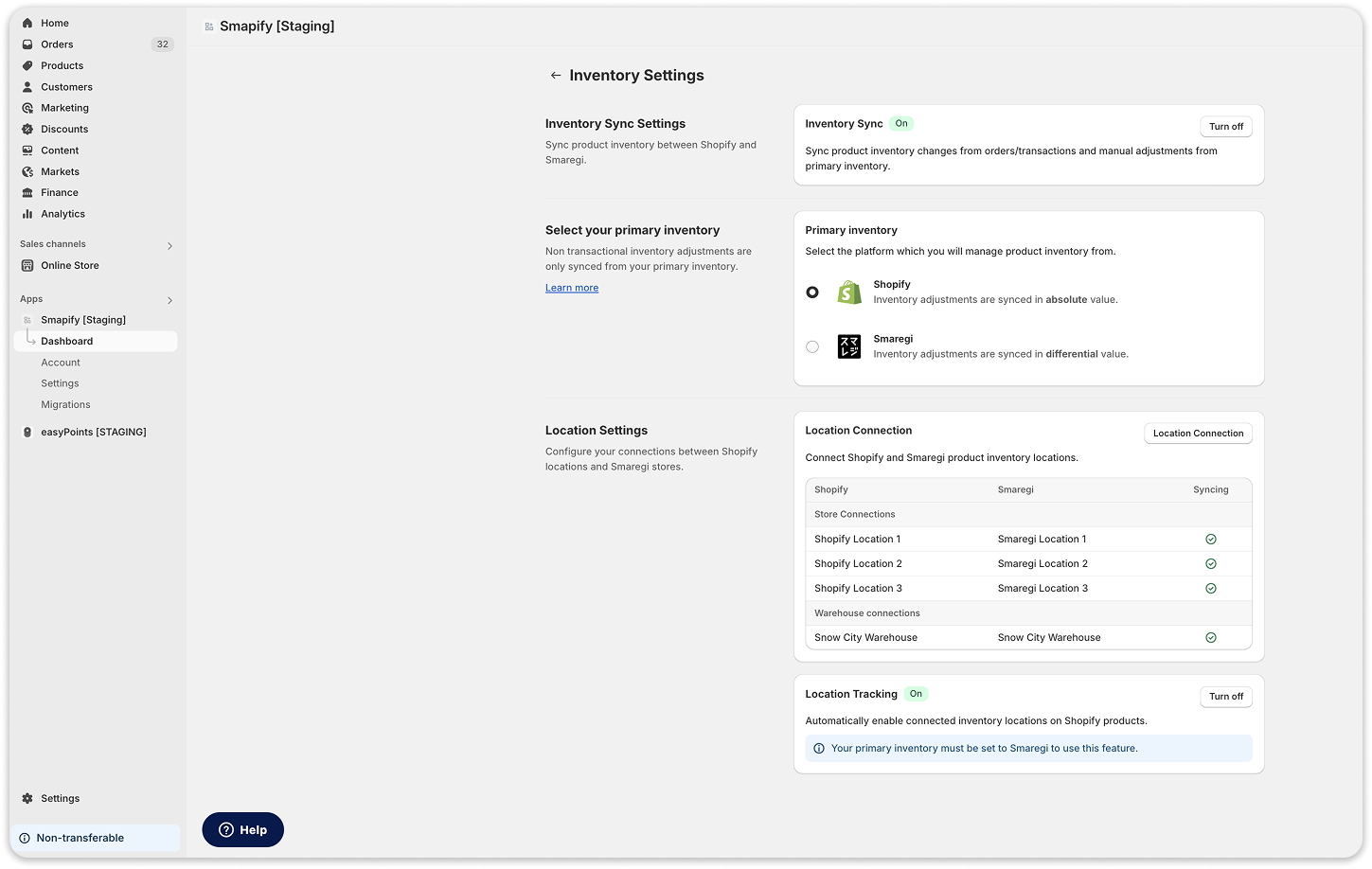
Task: Click the Snow City Warehouse Shopify cell
Action: click(x=865, y=638)
